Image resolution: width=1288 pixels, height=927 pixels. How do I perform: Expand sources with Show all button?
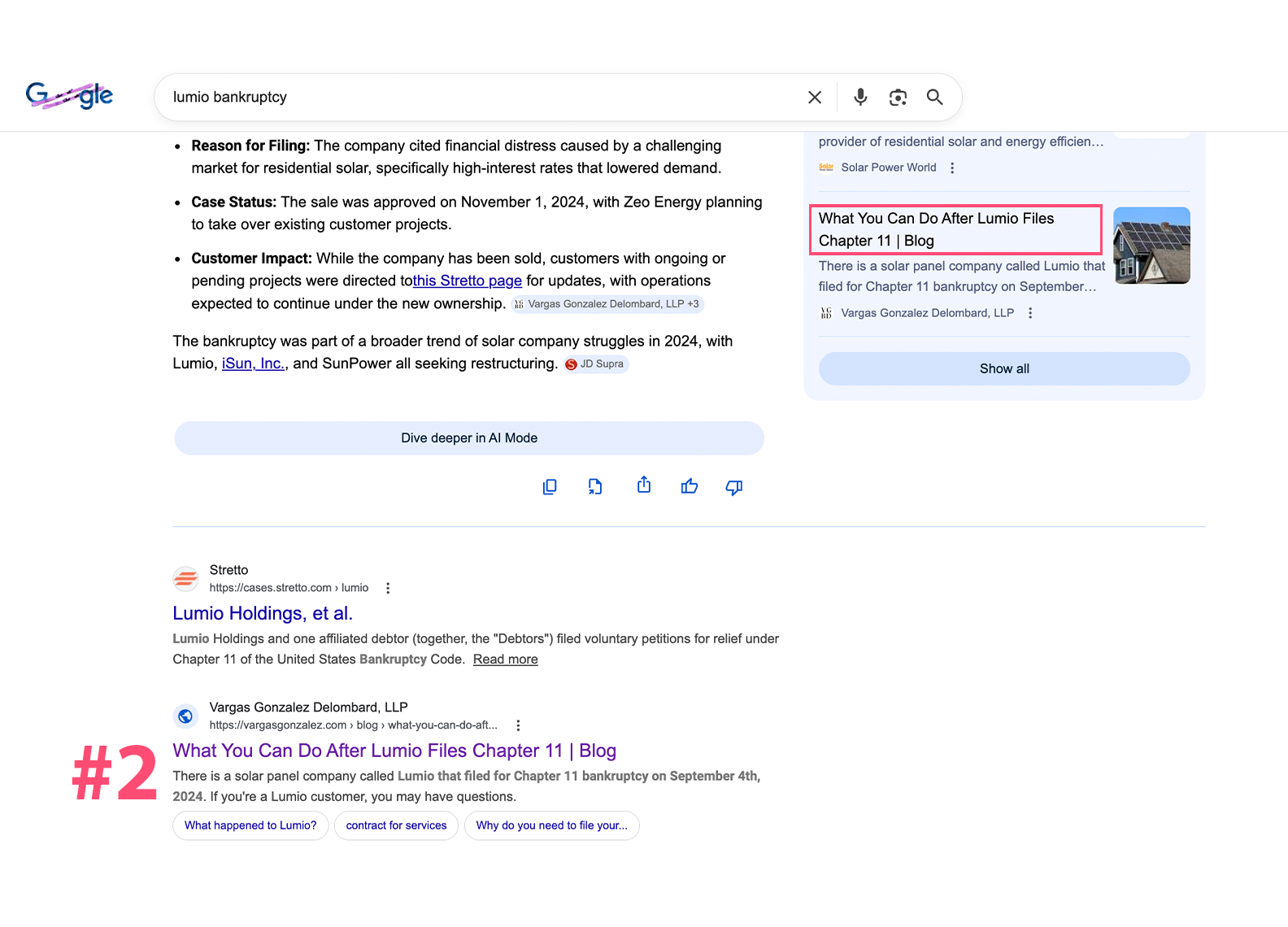[1004, 368]
